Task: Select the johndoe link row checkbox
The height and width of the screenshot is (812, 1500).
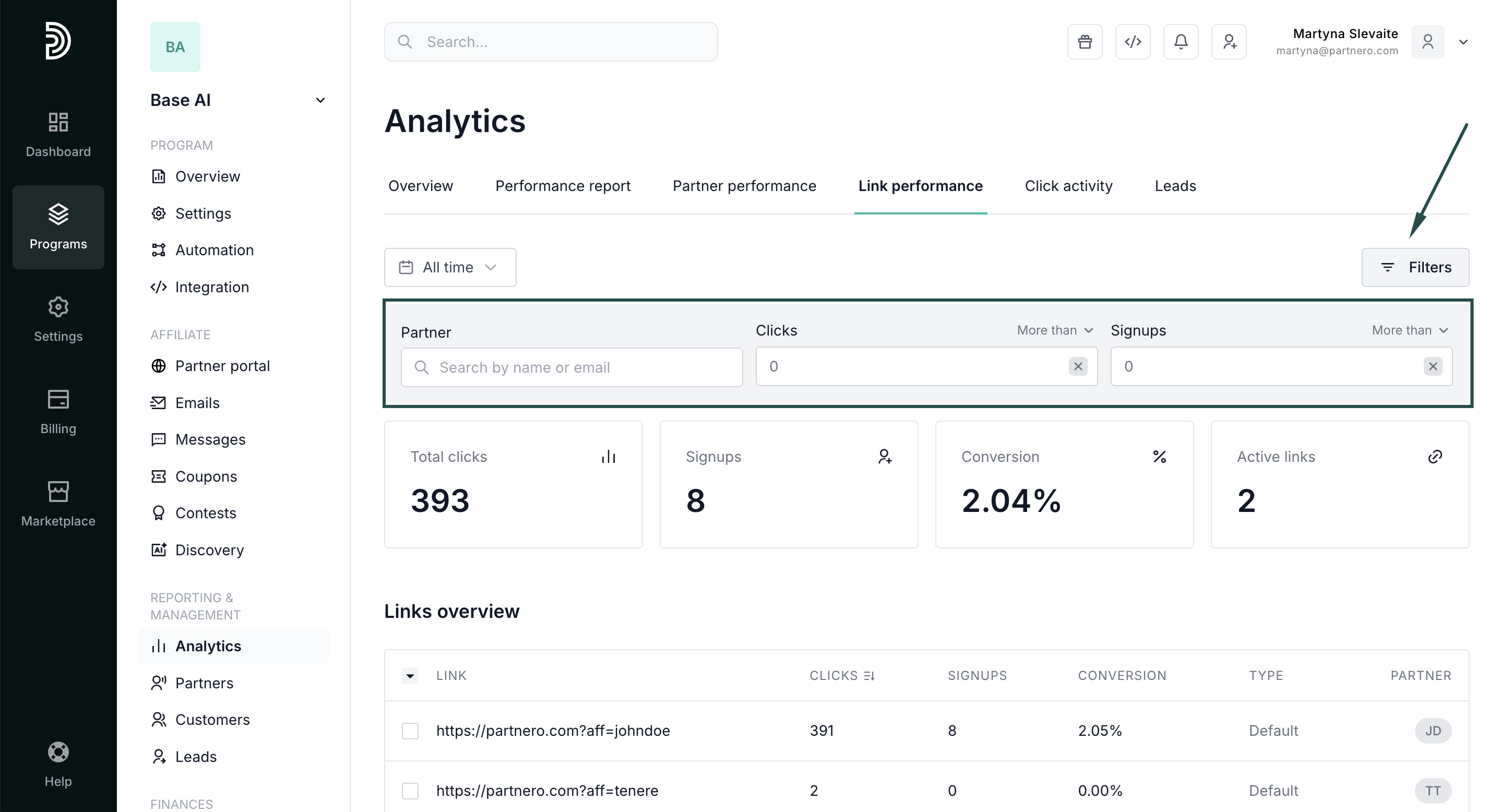Action: tap(410, 731)
